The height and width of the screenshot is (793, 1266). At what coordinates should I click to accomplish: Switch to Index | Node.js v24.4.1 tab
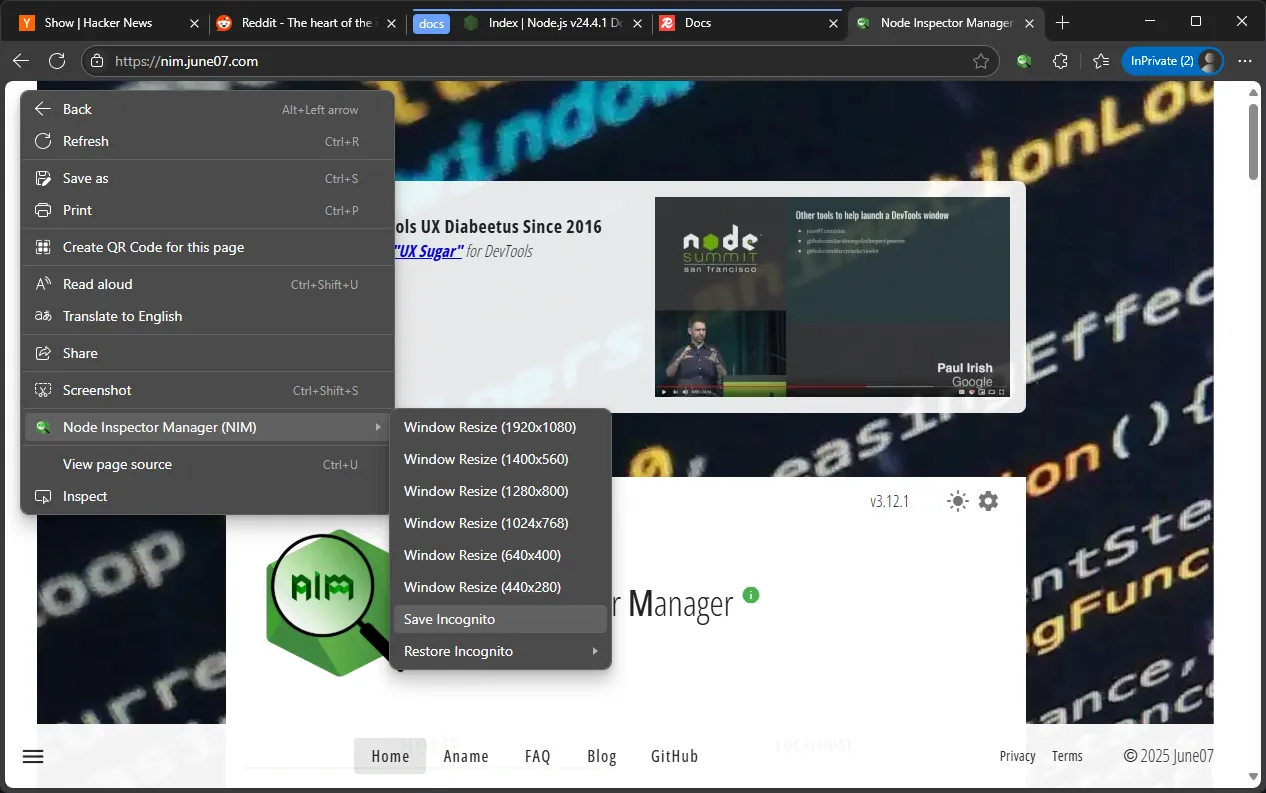coord(553,22)
